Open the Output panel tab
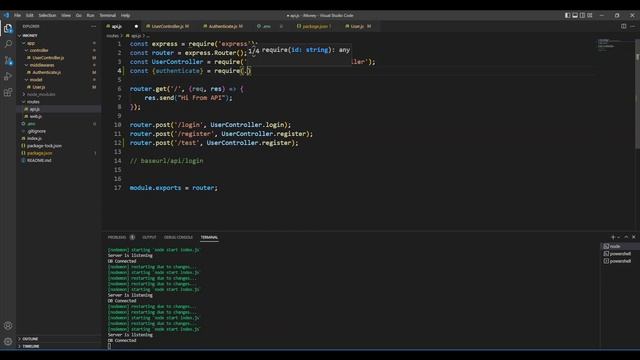The width and height of the screenshot is (640, 360). (x=149, y=237)
